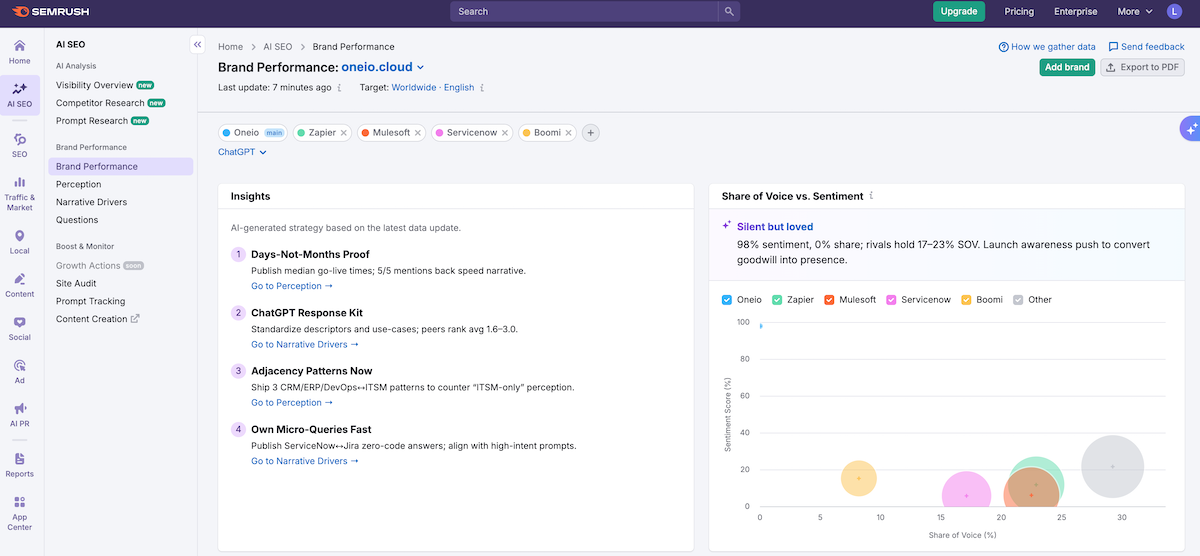Toggle the Boomi legend checkbox

click(966, 299)
